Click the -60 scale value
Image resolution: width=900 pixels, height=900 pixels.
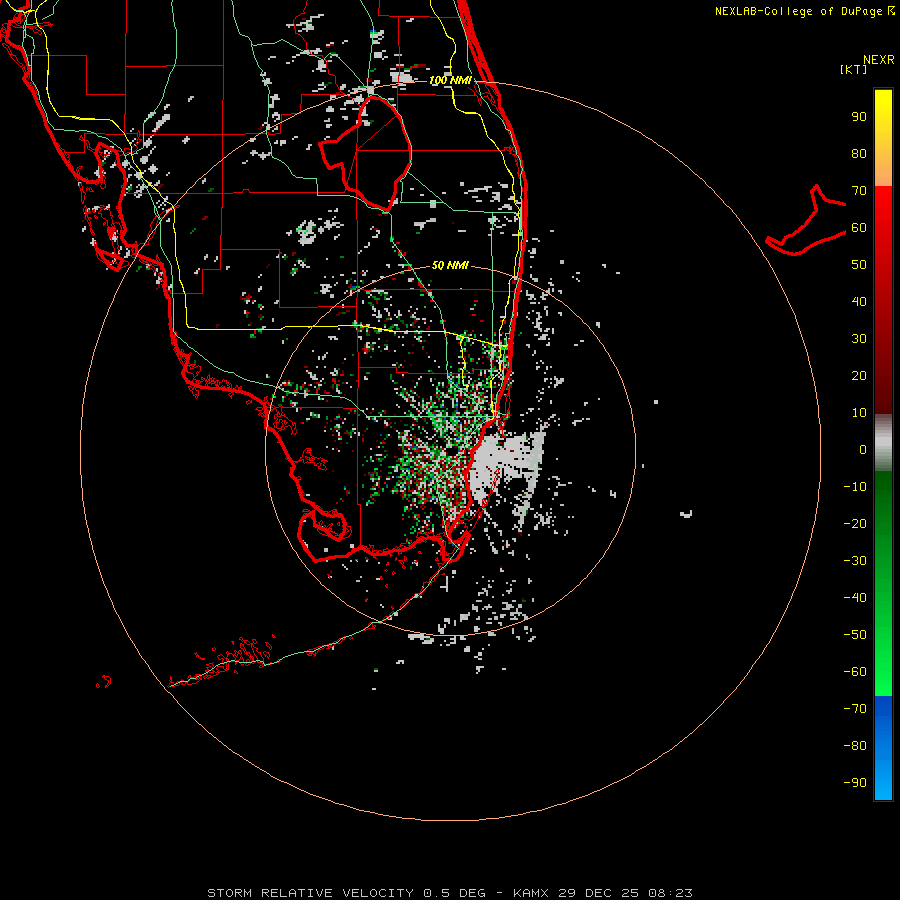point(855,672)
